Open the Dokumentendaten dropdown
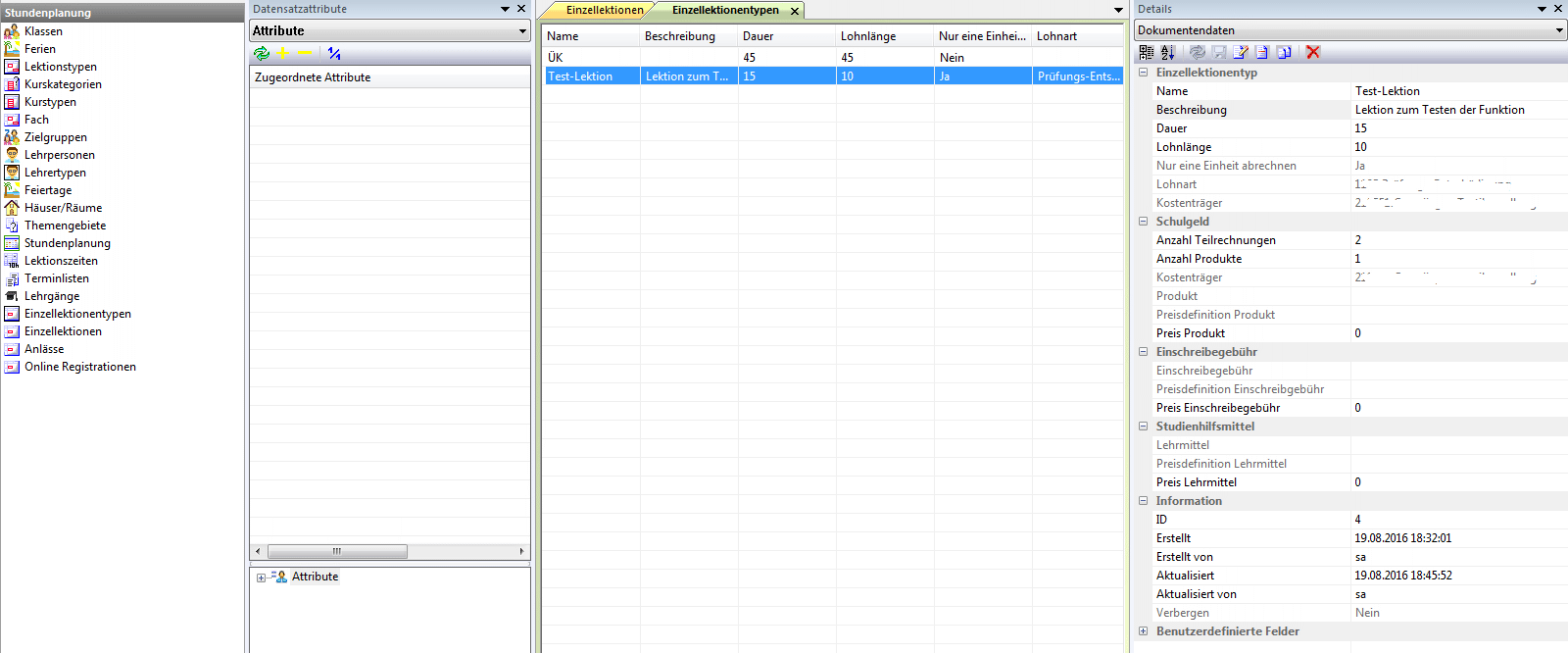Image resolution: width=1568 pixels, height=653 pixels. click(1559, 30)
